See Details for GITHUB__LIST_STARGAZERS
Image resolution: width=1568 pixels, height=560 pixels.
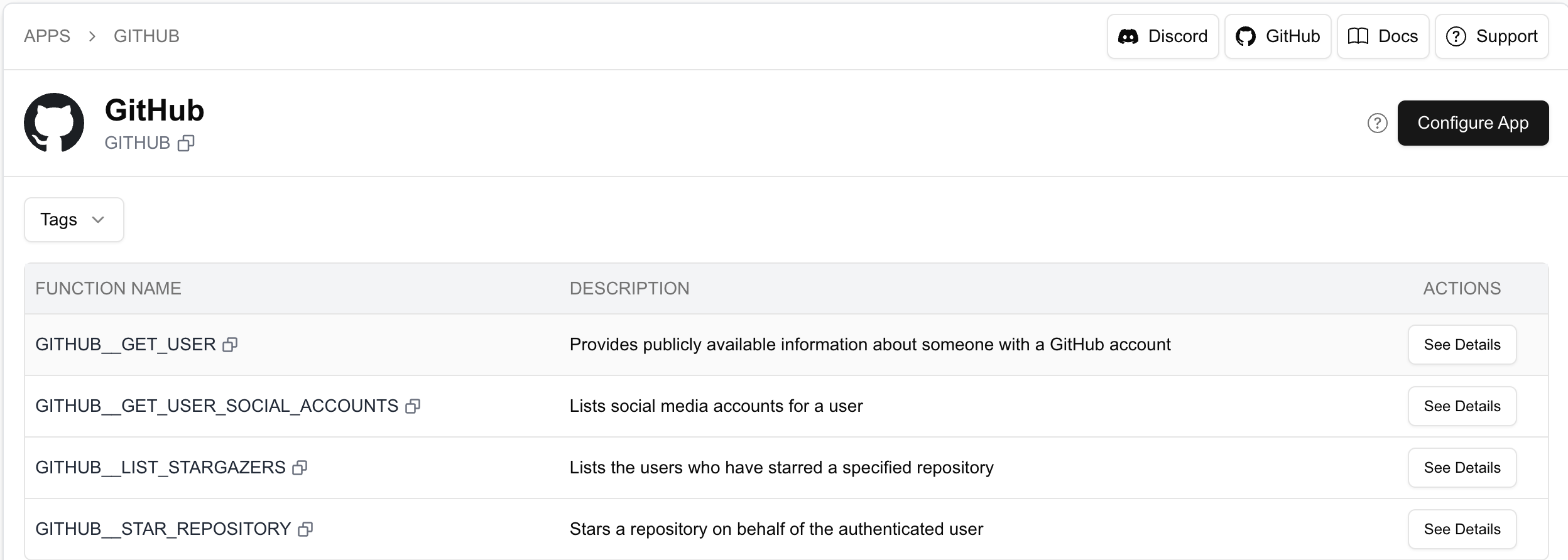(1462, 468)
